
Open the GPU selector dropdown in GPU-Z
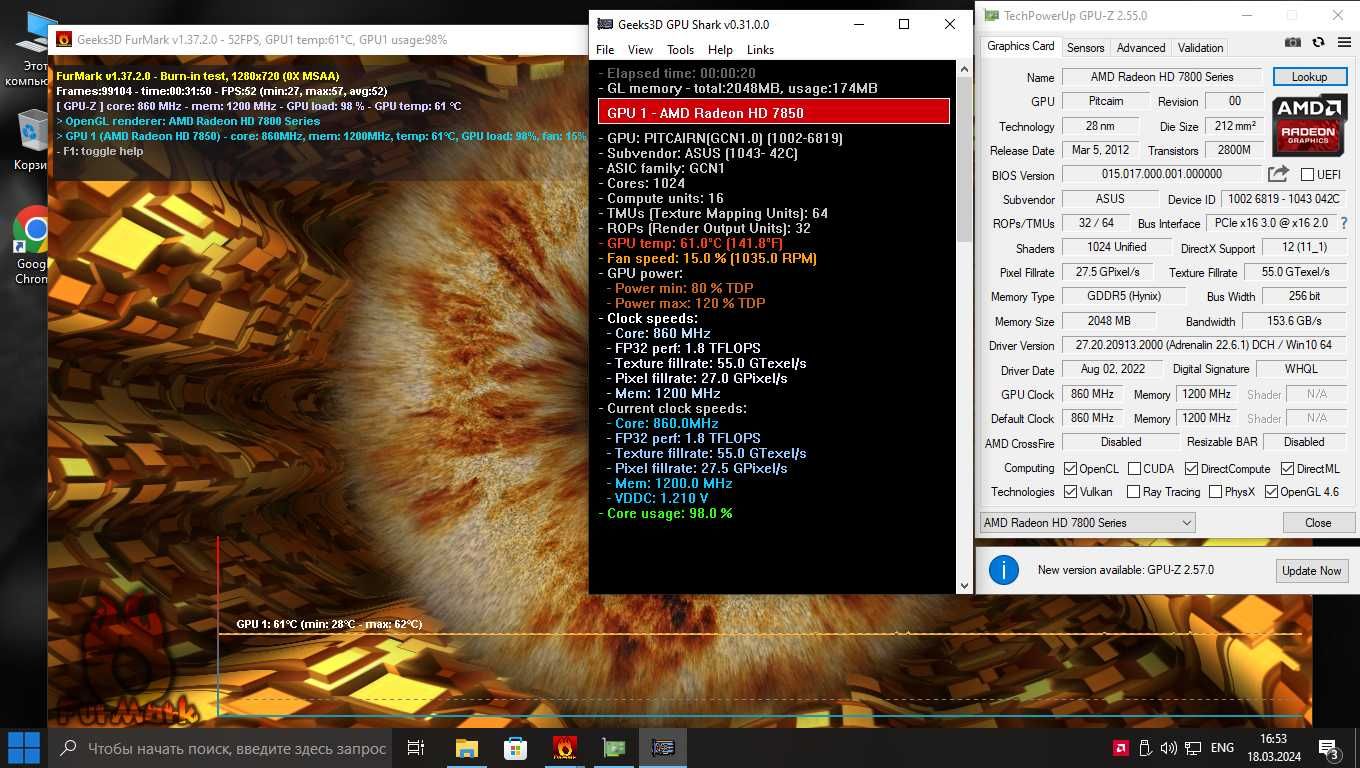(x=1087, y=522)
